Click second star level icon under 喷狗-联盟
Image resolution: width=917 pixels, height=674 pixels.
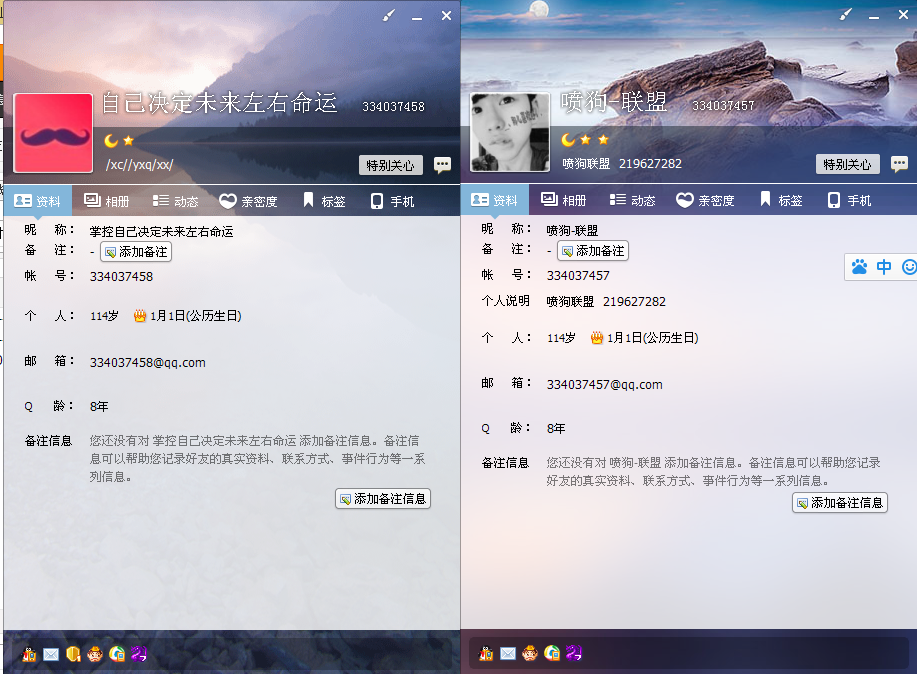[x=604, y=140]
